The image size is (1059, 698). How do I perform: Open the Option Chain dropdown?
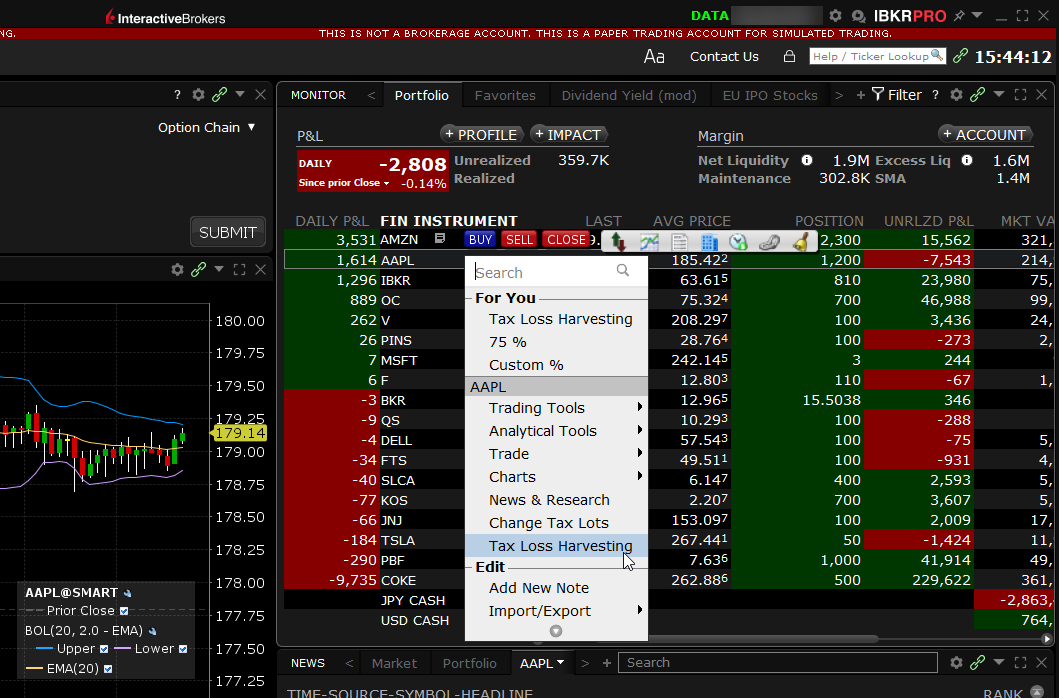[207, 128]
